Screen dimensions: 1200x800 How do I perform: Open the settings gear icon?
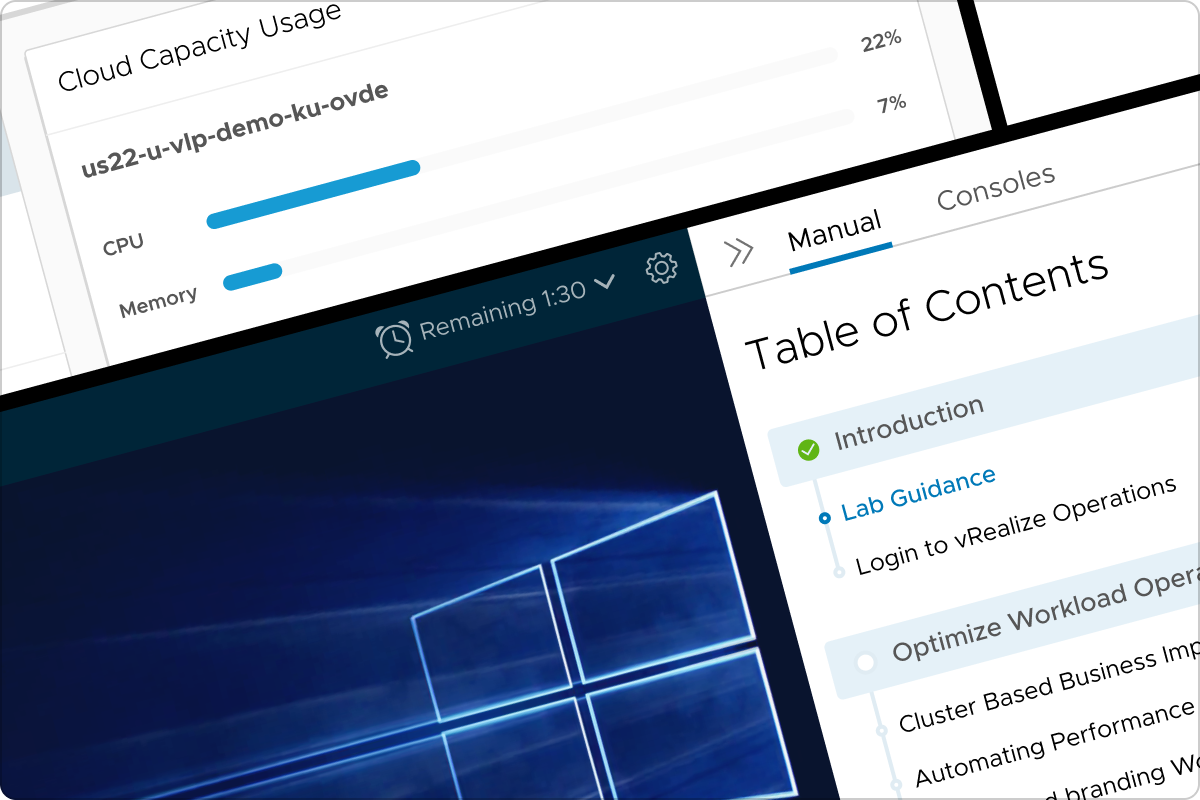point(661,268)
